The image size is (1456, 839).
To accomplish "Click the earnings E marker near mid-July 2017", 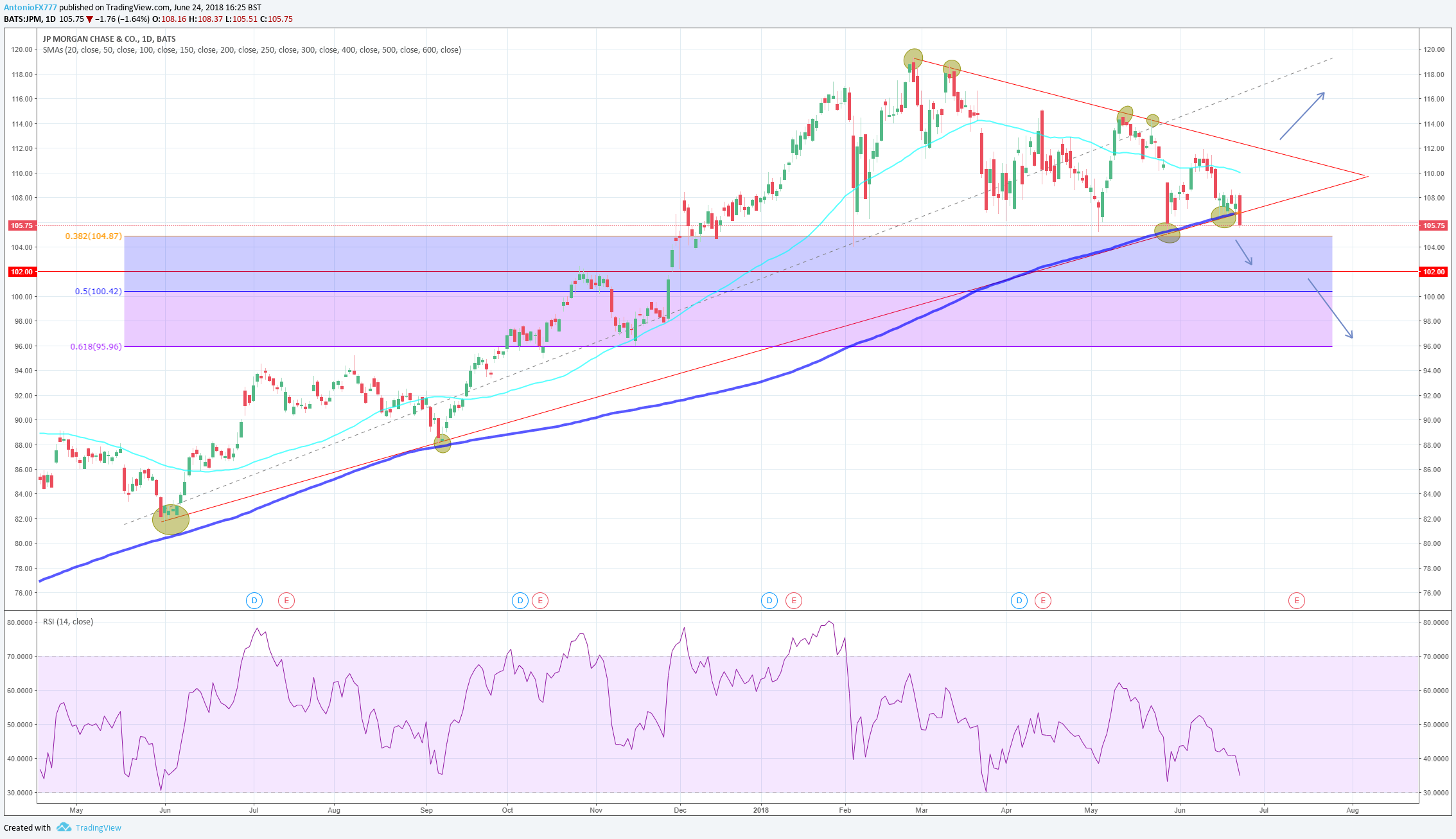I will pyautogui.click(x=286, y=601).
